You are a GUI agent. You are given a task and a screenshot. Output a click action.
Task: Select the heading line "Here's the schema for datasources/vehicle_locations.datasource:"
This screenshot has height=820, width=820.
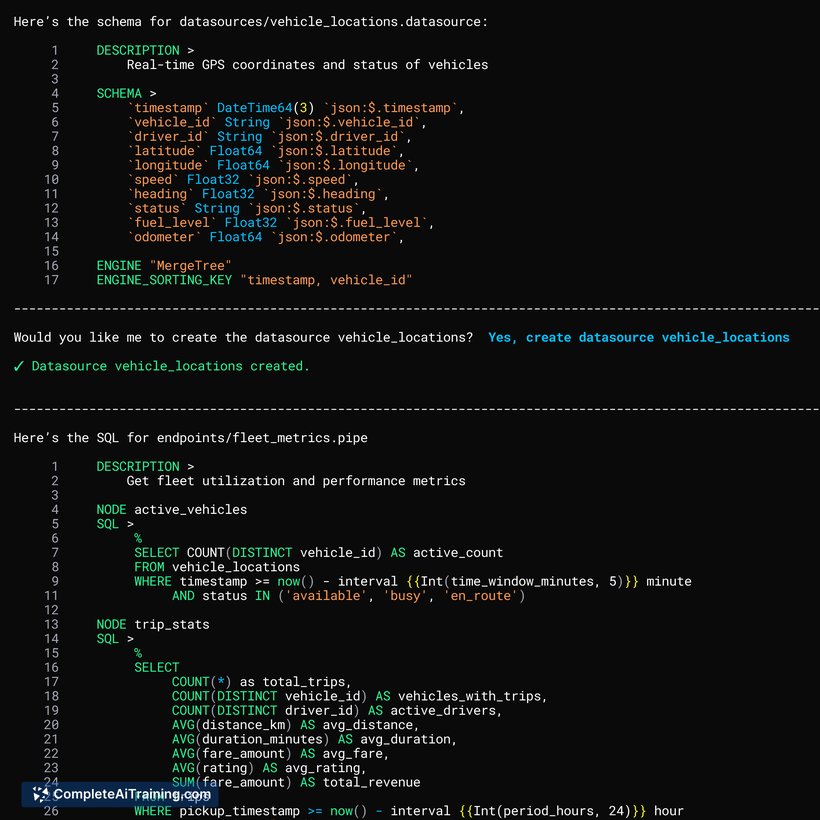(x=250, y=22)
